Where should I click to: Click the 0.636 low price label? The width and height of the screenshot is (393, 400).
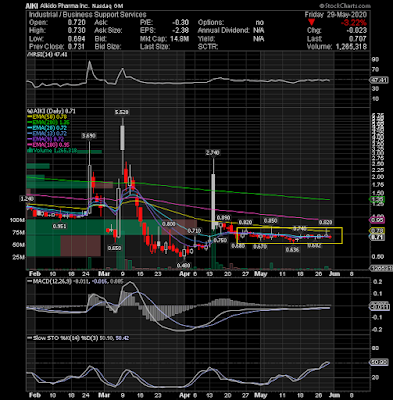(x=292, y=250)
